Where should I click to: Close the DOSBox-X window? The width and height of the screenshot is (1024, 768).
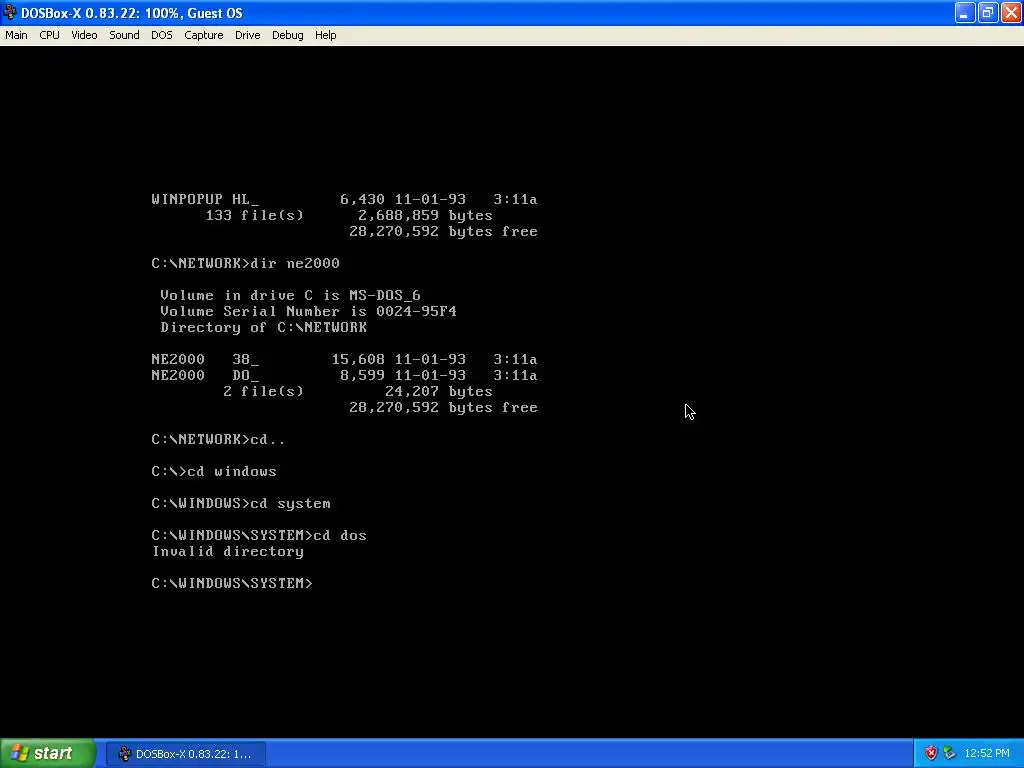click(1011, 12)
